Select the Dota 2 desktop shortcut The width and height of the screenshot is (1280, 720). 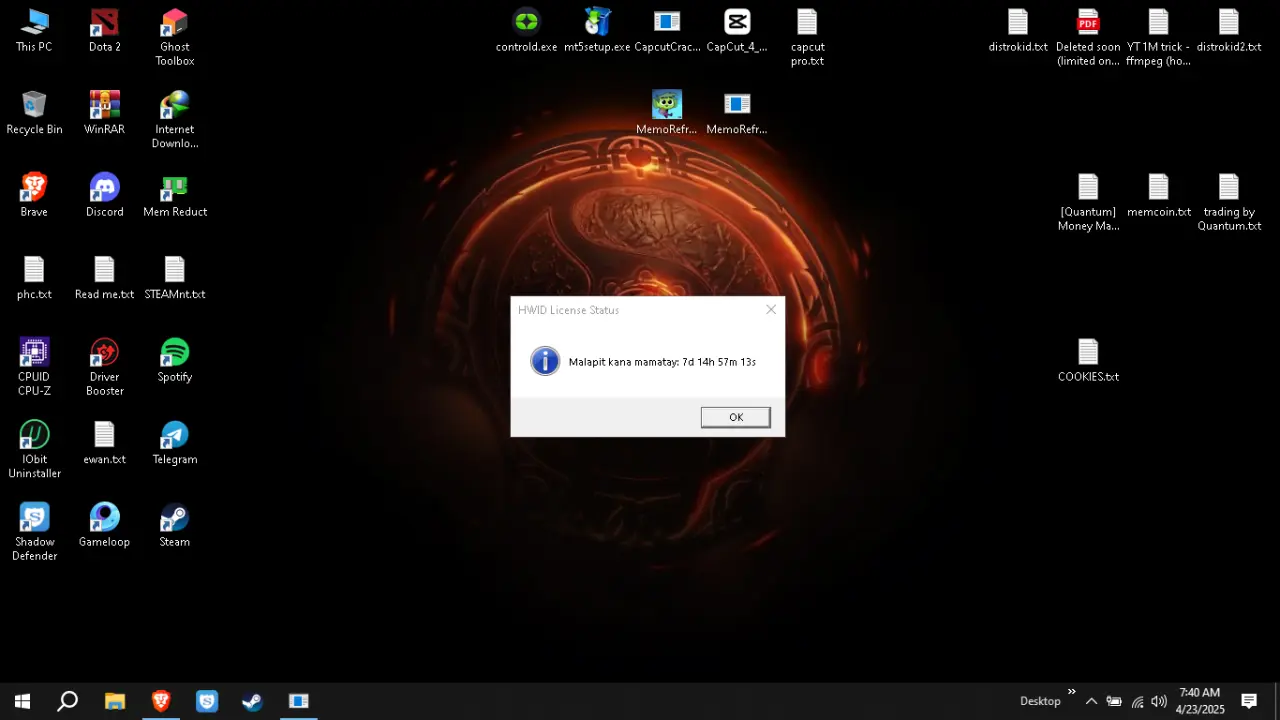click(x=104, y=31)
